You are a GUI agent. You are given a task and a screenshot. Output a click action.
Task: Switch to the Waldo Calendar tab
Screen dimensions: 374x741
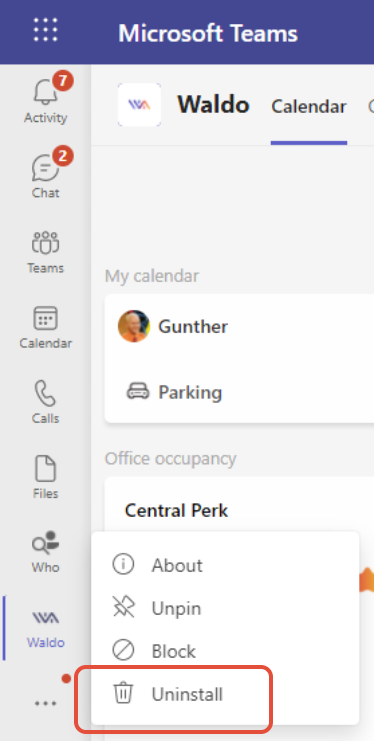point(309,106)
